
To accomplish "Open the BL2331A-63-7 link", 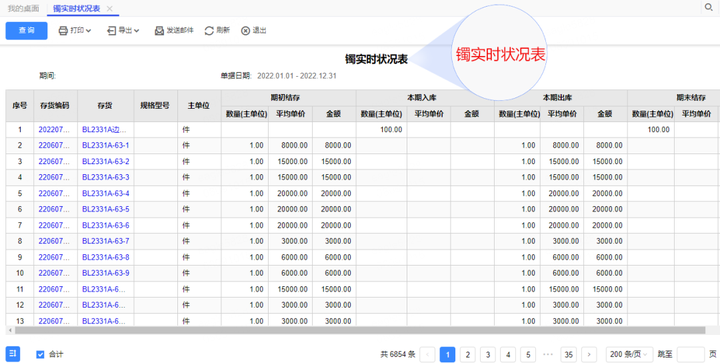I will point(106,241).
